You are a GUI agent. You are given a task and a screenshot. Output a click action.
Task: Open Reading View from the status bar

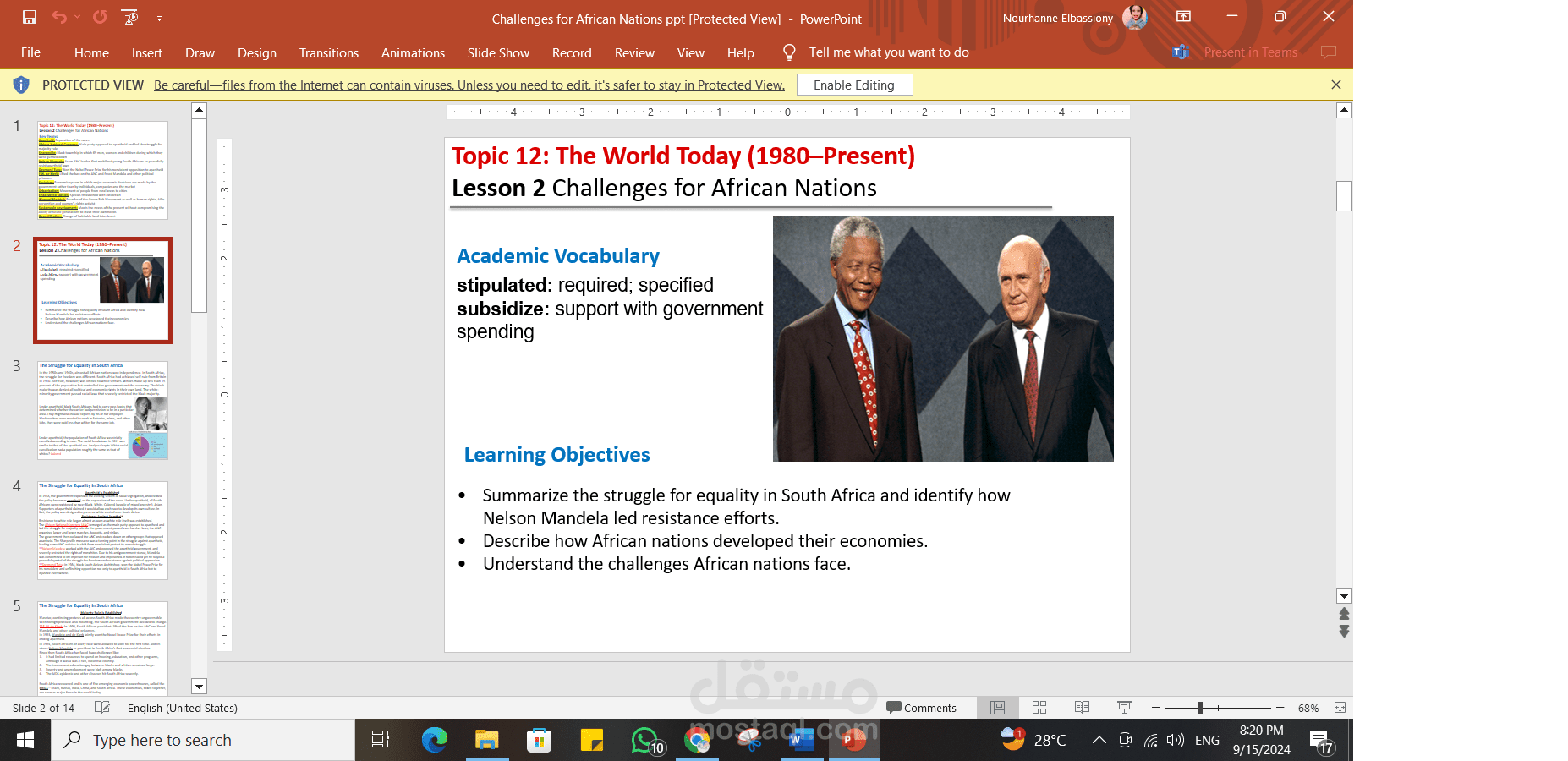coord(1082,708)
